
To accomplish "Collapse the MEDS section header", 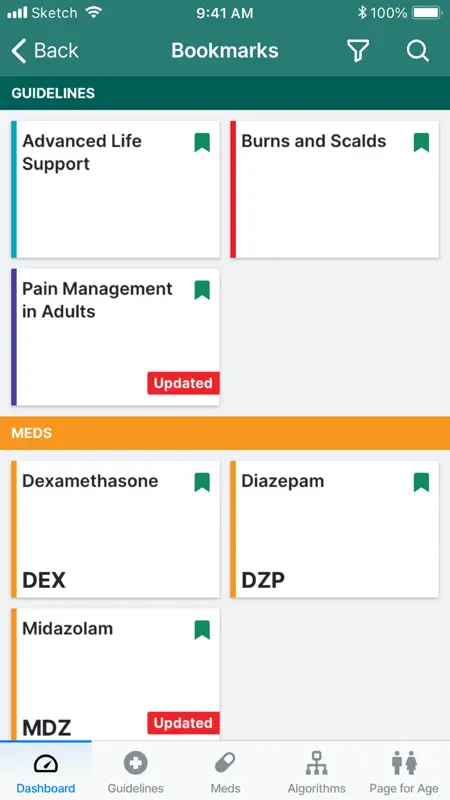I will (225, 433).
